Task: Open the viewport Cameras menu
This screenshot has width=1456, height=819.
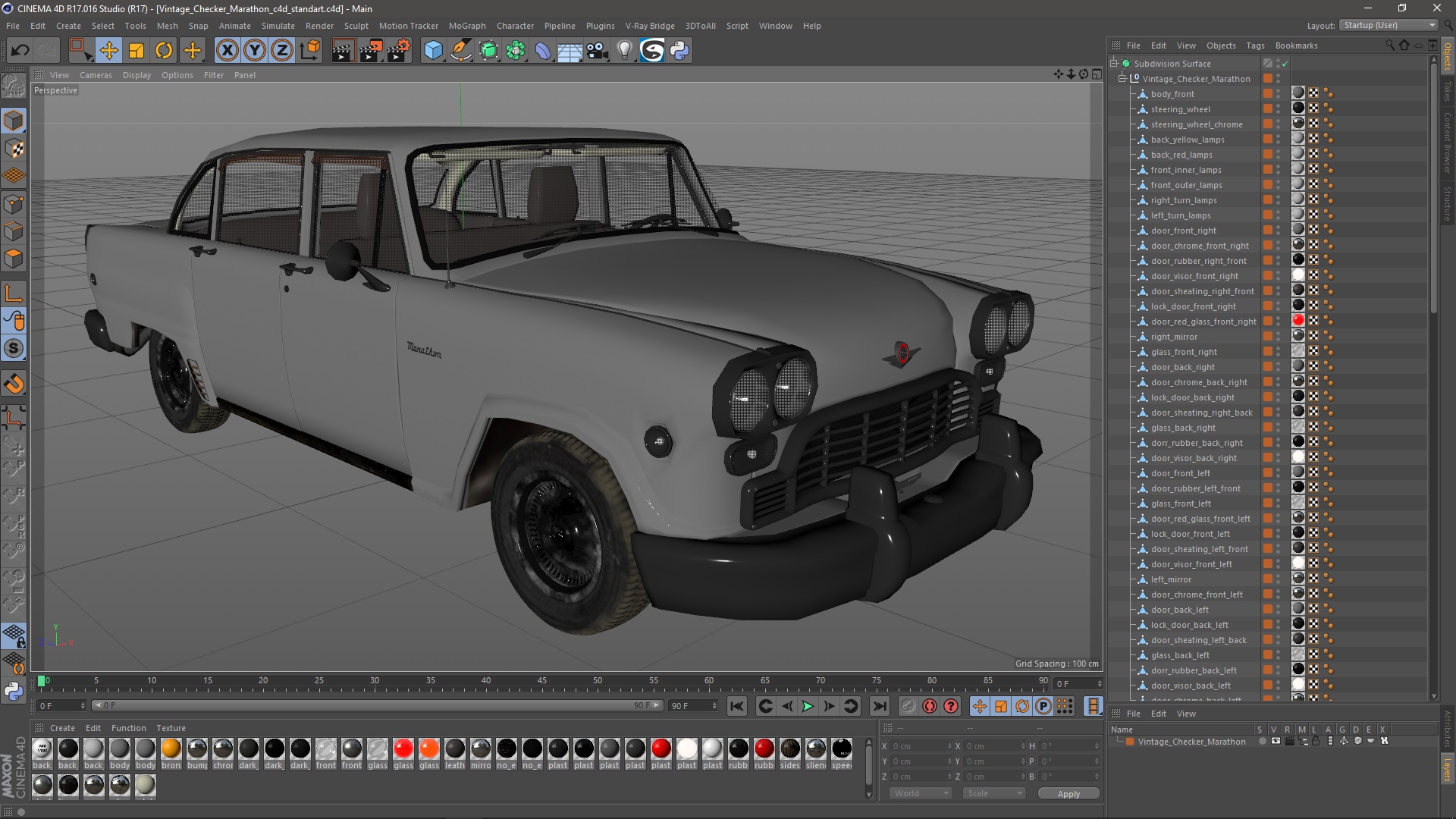Action: pyautogui.click(x=96, y=75)
